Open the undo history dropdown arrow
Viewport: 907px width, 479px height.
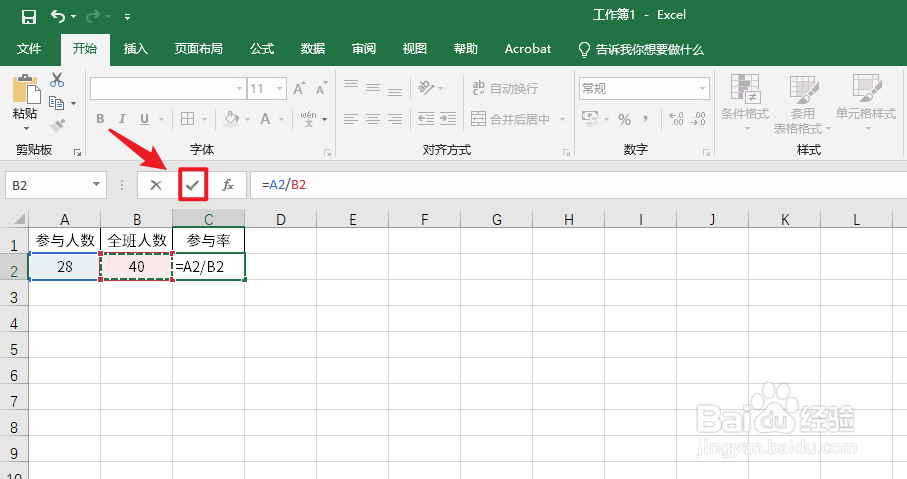(x=73, y=16)
